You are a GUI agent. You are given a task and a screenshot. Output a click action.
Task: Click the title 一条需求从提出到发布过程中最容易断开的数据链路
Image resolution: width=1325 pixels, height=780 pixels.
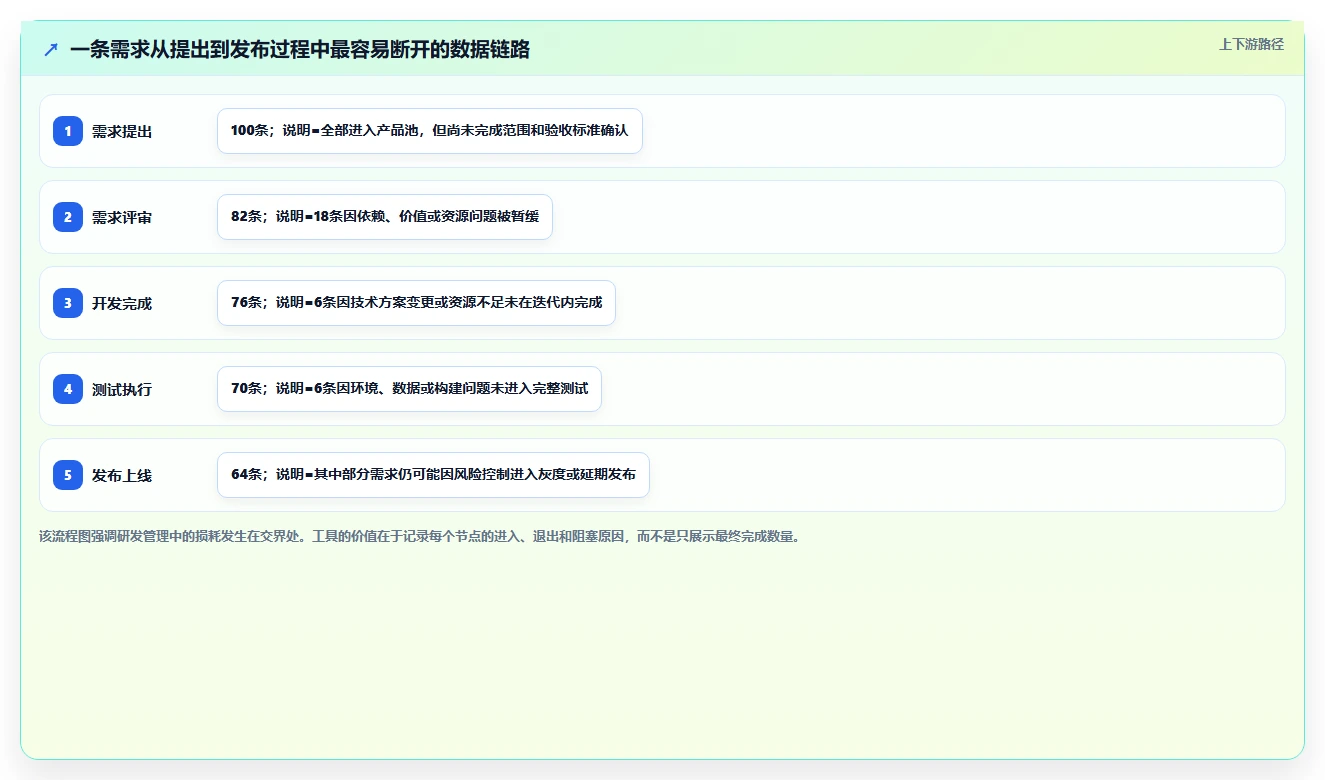pyautogui.click(x=300, y=50)
